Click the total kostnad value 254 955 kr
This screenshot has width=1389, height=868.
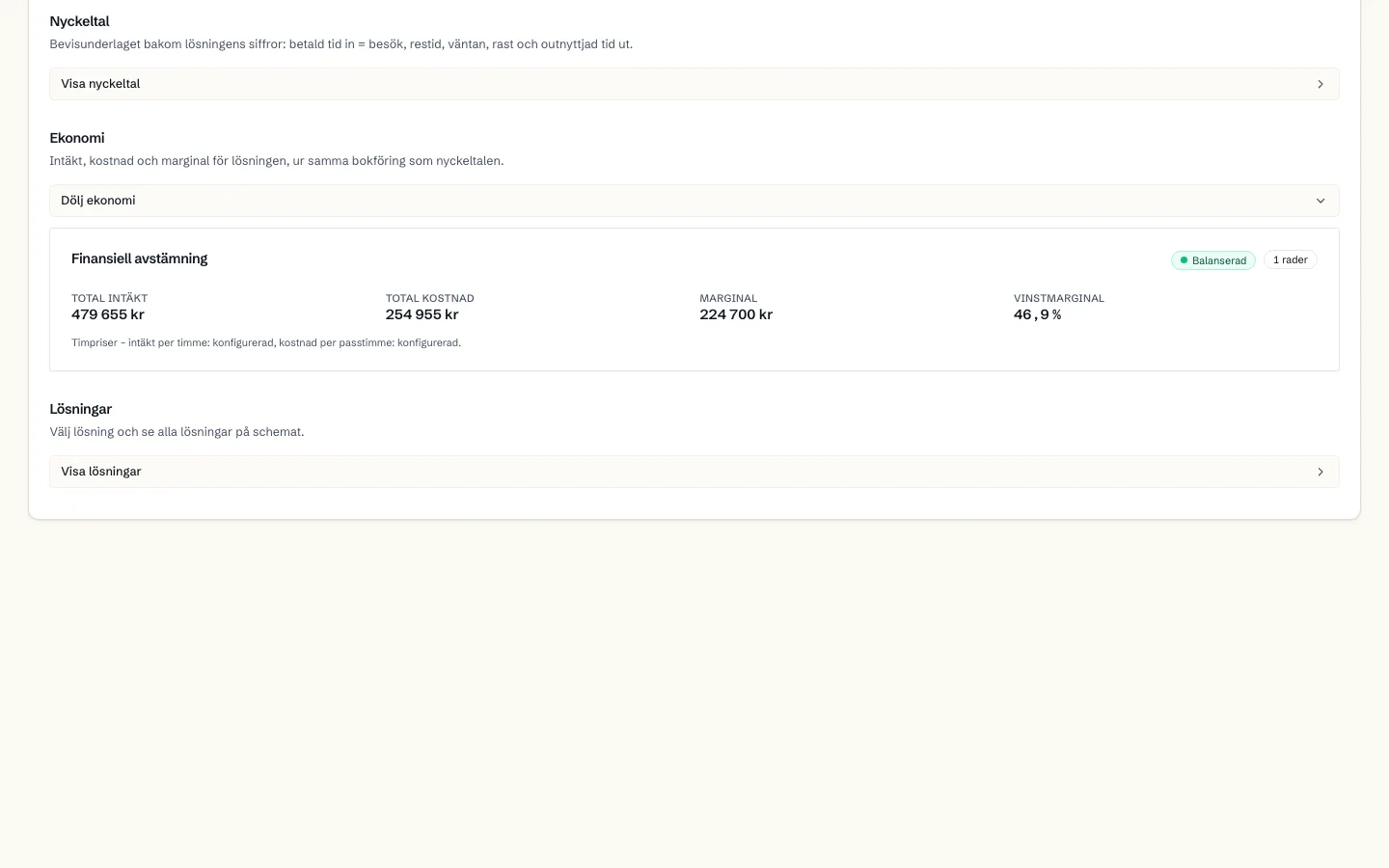pyautogui.click(x=422, y=314)
